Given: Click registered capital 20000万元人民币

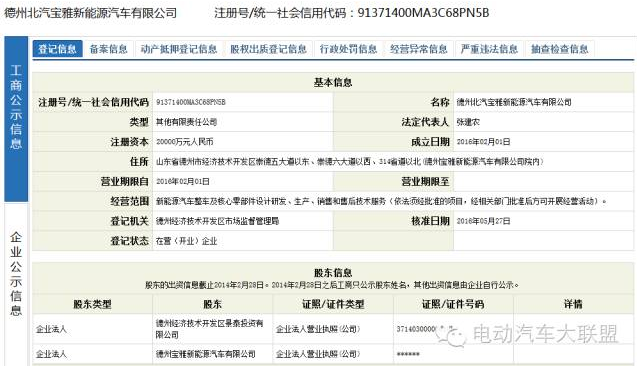Looking at the screenshot, I should [x=184, y=142].
